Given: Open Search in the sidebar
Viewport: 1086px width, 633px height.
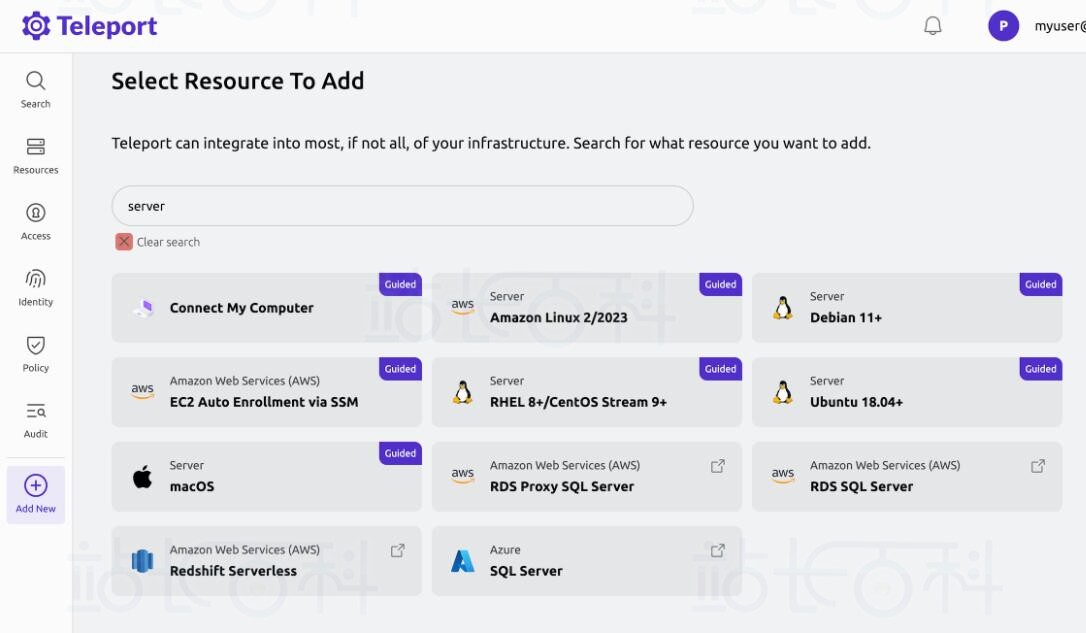Looking at the screenshot, I should click(35, 90).
